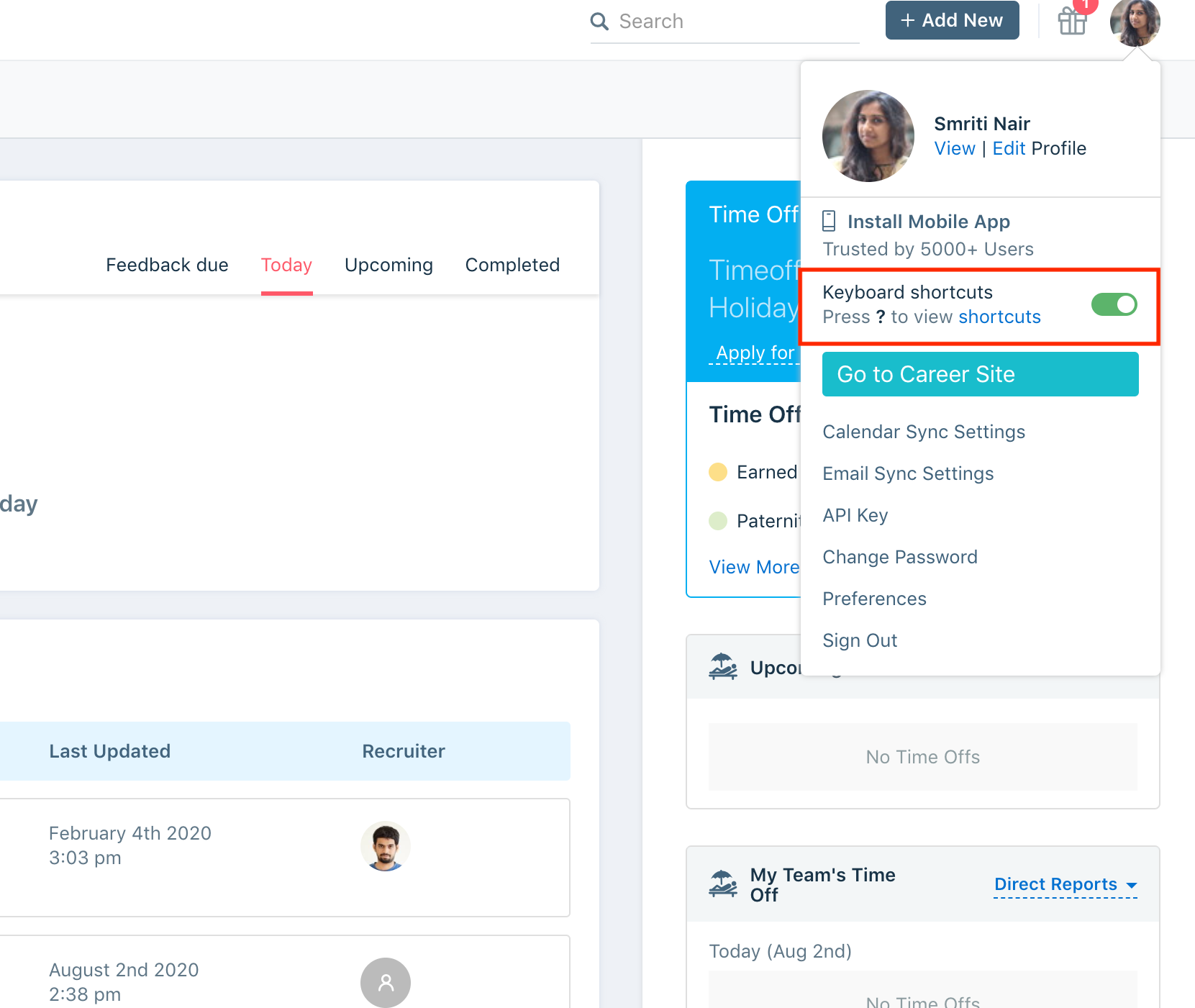Screen dimensions: 1195x1008
Task: Click Install Mobile App
Action: coord(928,222)
